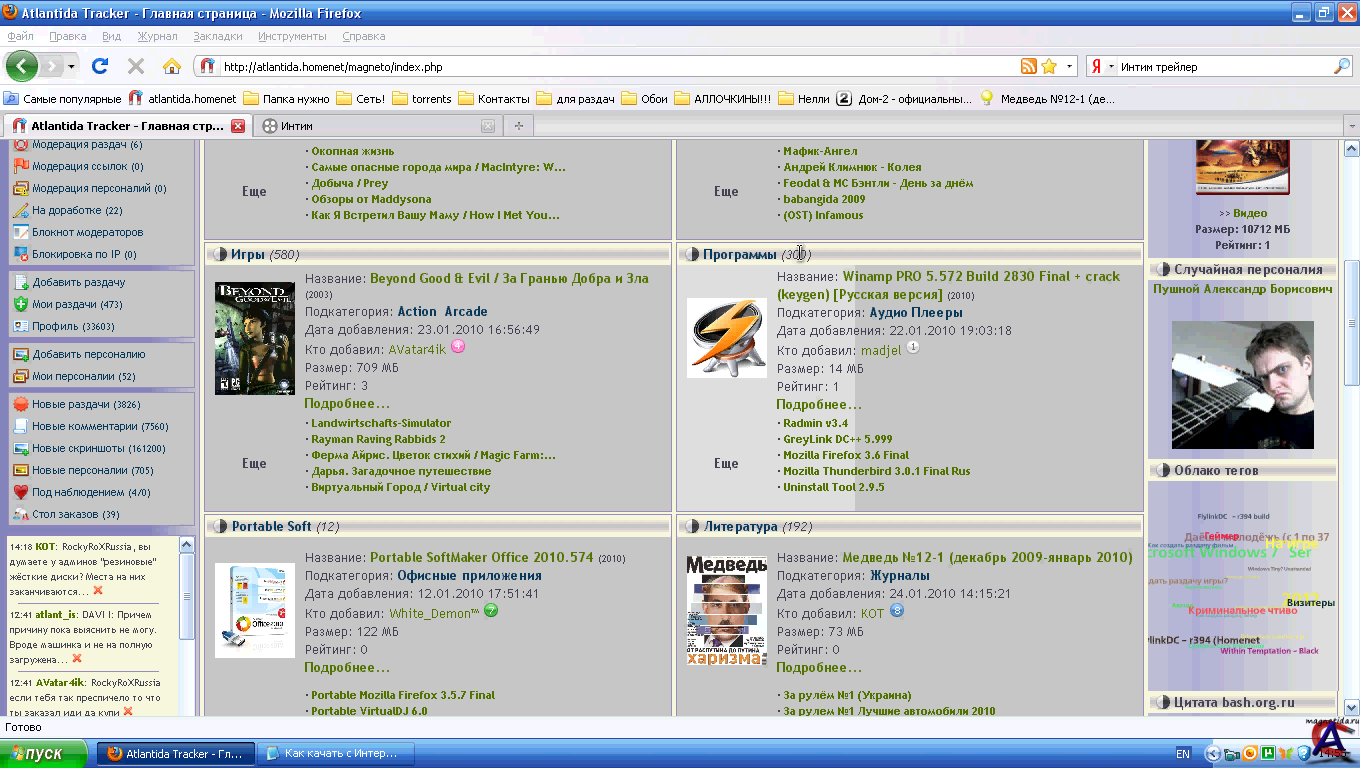Open a new tab with the plus button
This screenshot has width=1360, height=768.
pyautogui.click(x=518, y=126)
